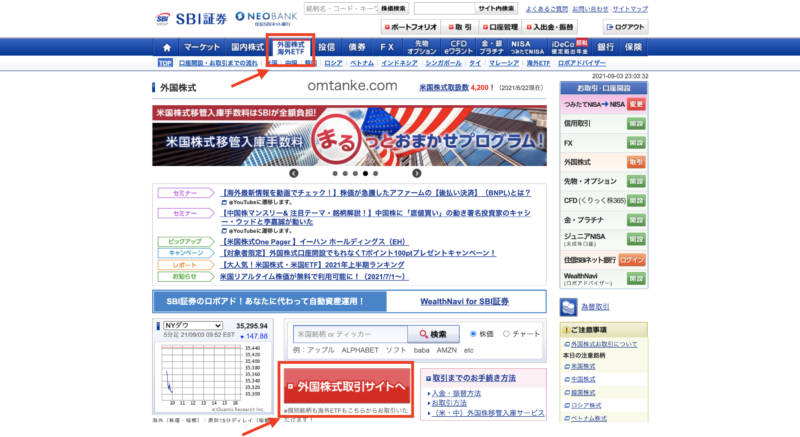The width and height of the screenshot is (800, 437).
Task: Show previous banner with left arrow
Action: click(x=293, y=173)
